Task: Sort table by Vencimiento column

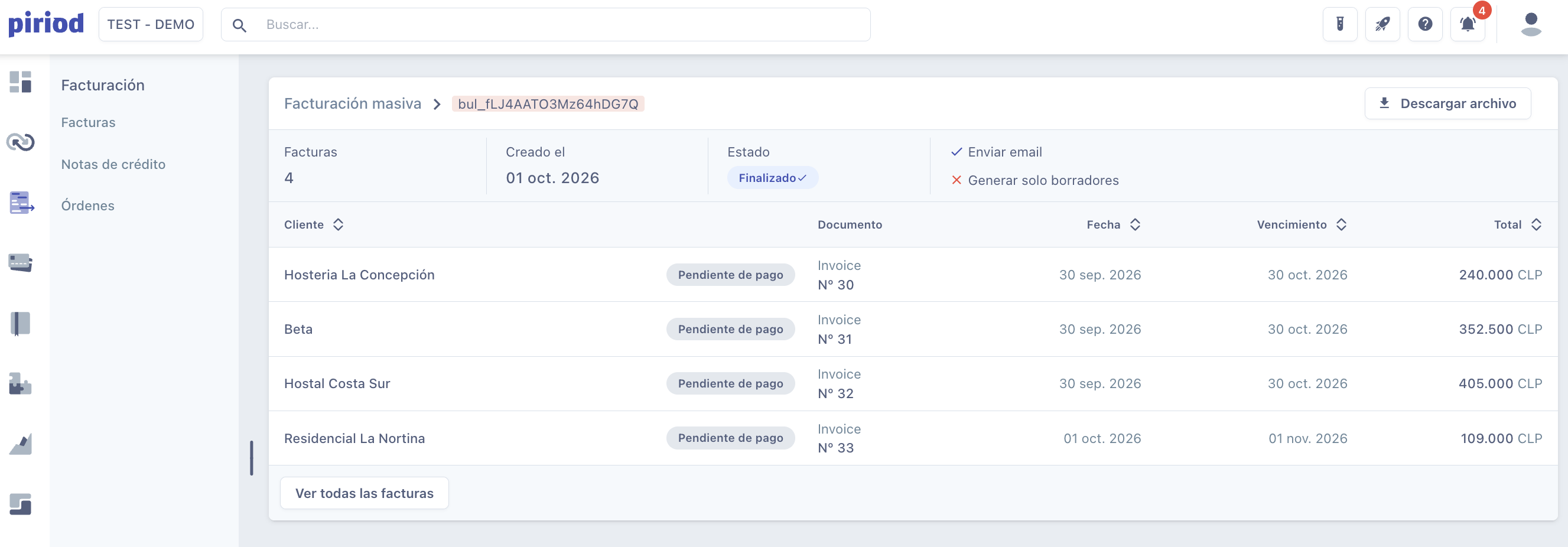Action: pos(1302,224)
